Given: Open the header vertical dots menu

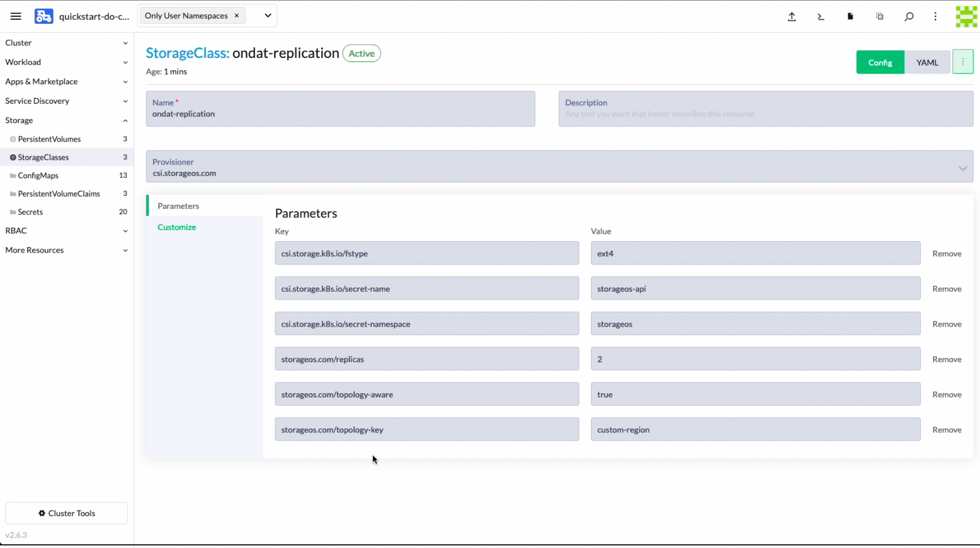Looking at the screenshot, I should [936, 16].
